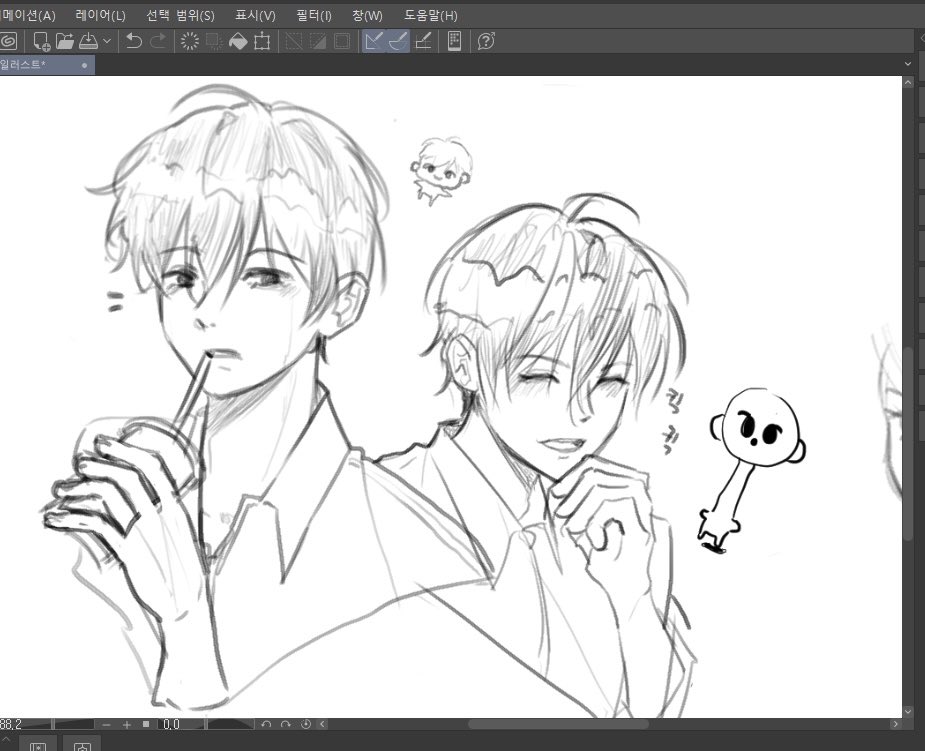Collapse the right panel dock arrow
This screenshot has width=925, height=751.
(x=922, y=38)
